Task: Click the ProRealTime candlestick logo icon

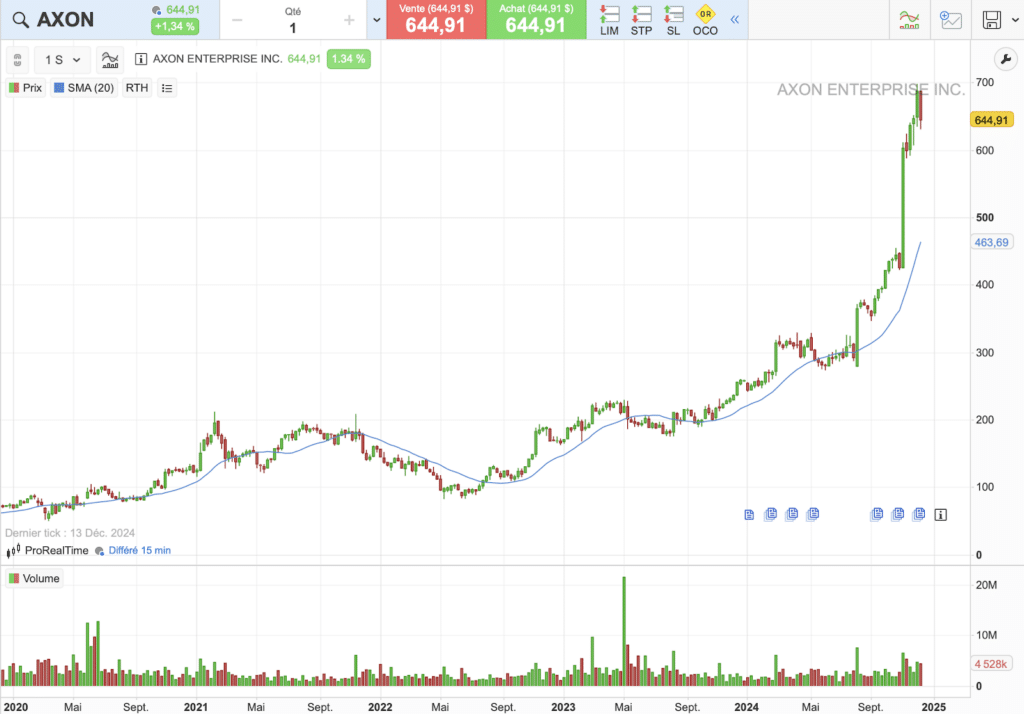Action: [x=13, y=551]
